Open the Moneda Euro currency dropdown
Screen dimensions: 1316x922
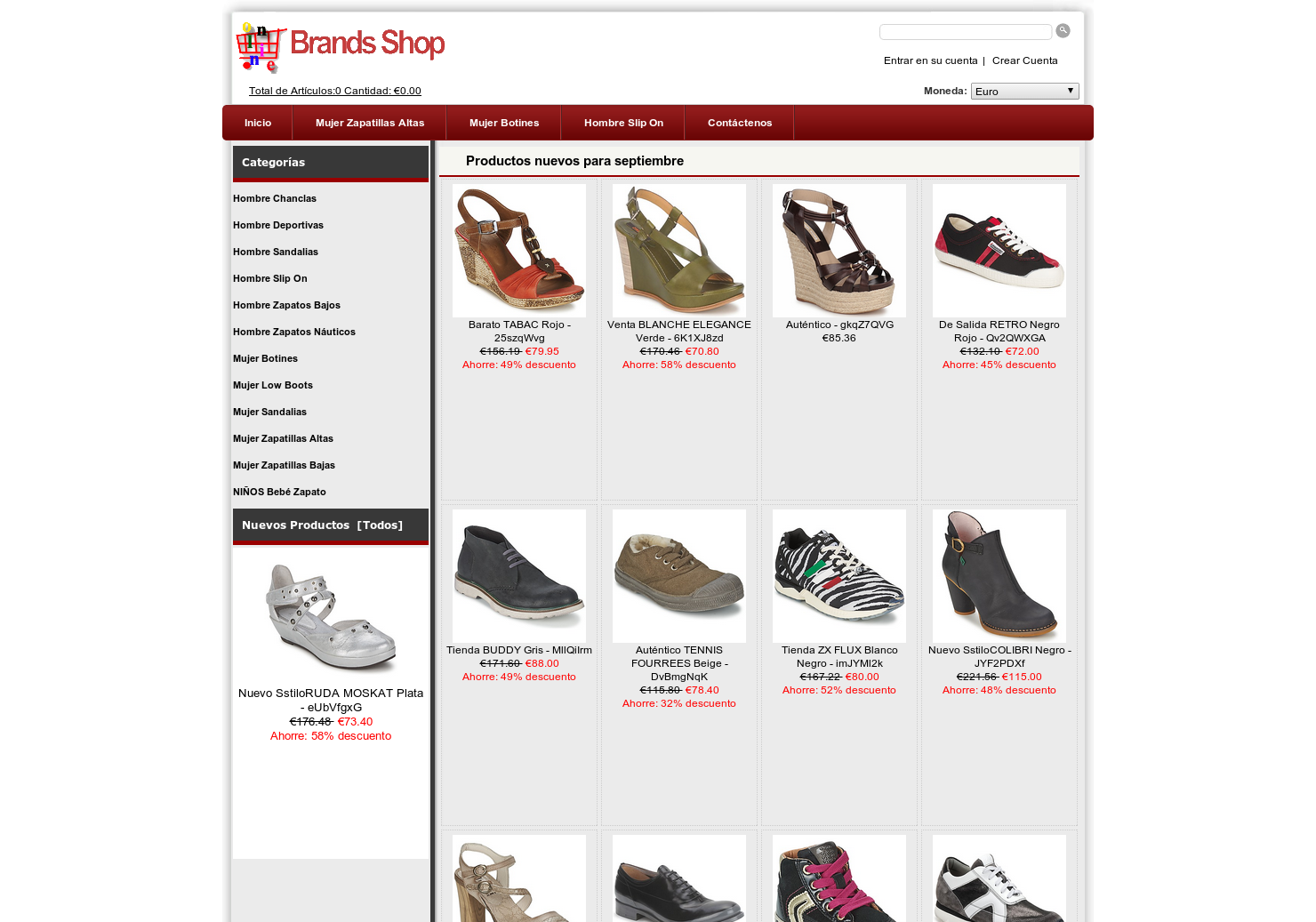tap(1024, 91)
